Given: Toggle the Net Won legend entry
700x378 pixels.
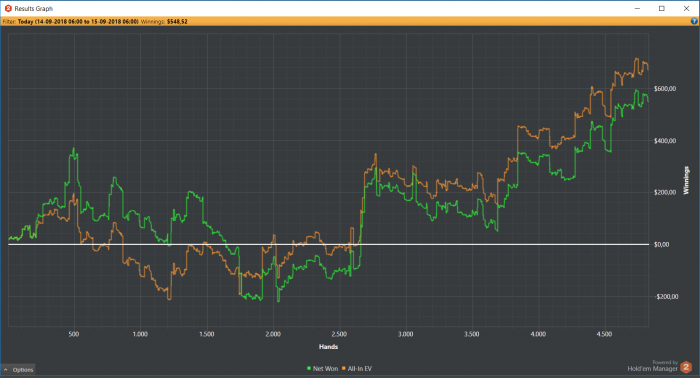Looking at the screenshot, I should pos(322,369).
